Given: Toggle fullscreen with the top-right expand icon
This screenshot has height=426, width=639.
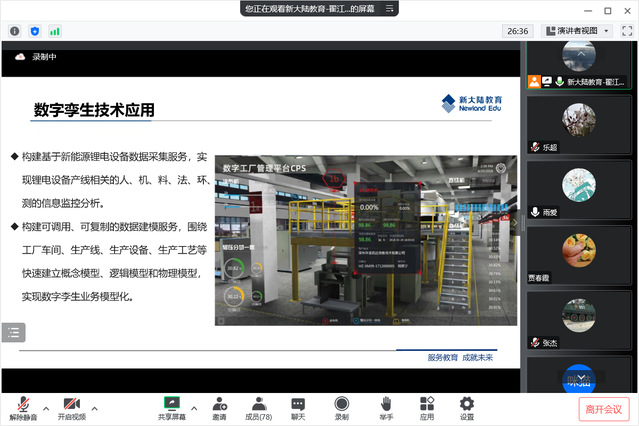Looking at the screenshot, I should 628,31.
